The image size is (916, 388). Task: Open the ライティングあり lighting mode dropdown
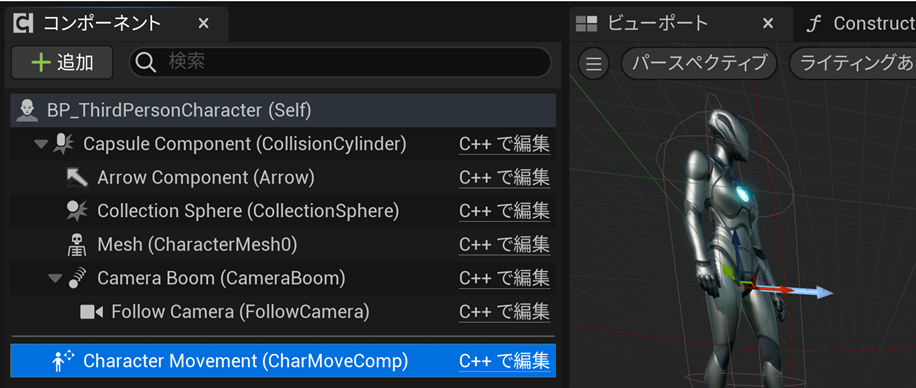tap(852, 63)
